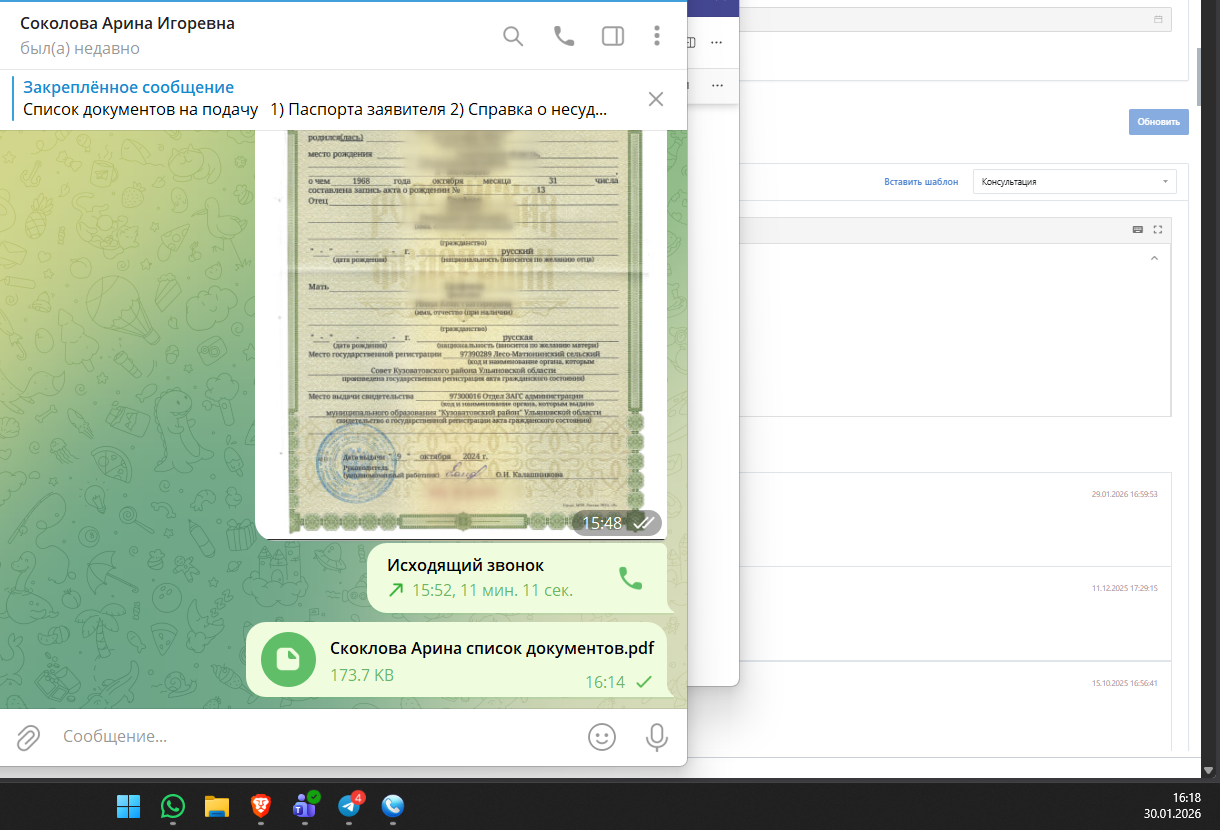Open Brave browser from the taskbar
This screenshot has width=1220, height=830.
(261, 805)
